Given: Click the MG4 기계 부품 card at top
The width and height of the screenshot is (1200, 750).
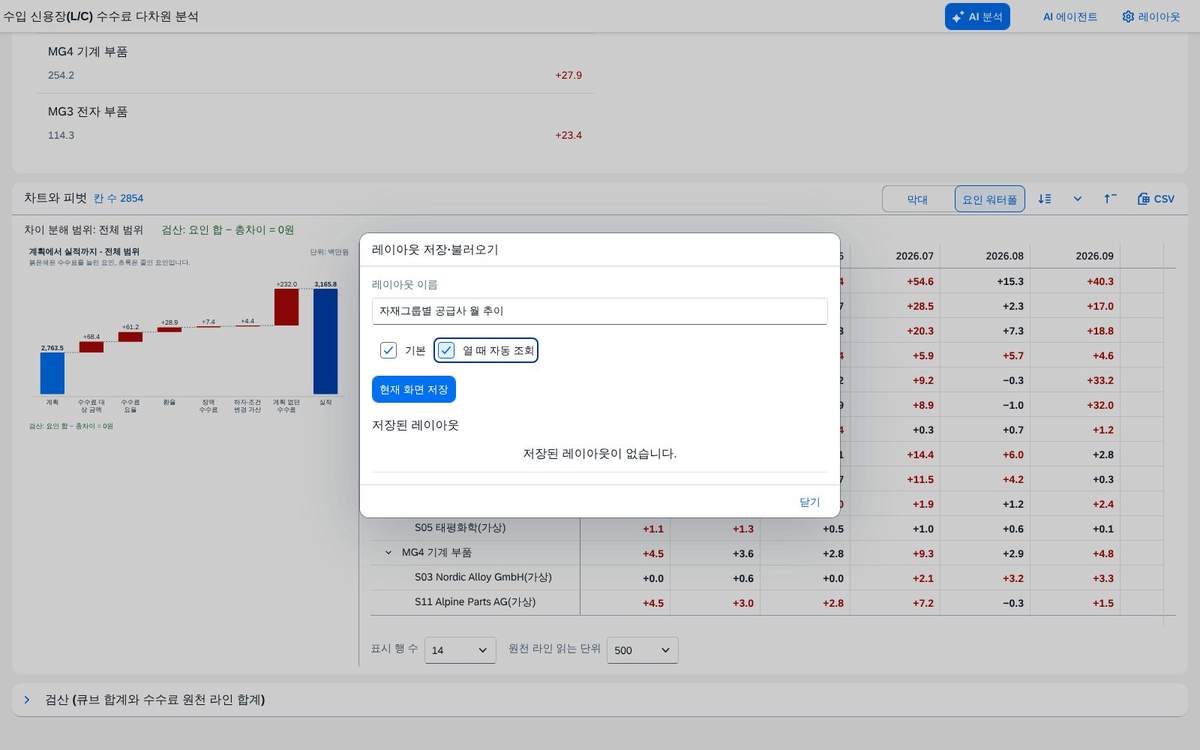Looking at the screenshot, I should 315,63.
